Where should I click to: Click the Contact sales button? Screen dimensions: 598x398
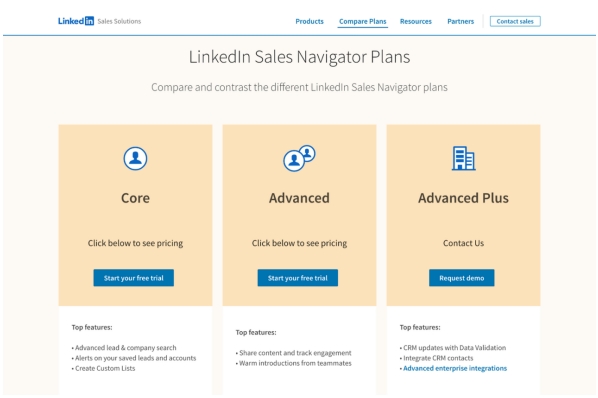[x=515, y=21]
